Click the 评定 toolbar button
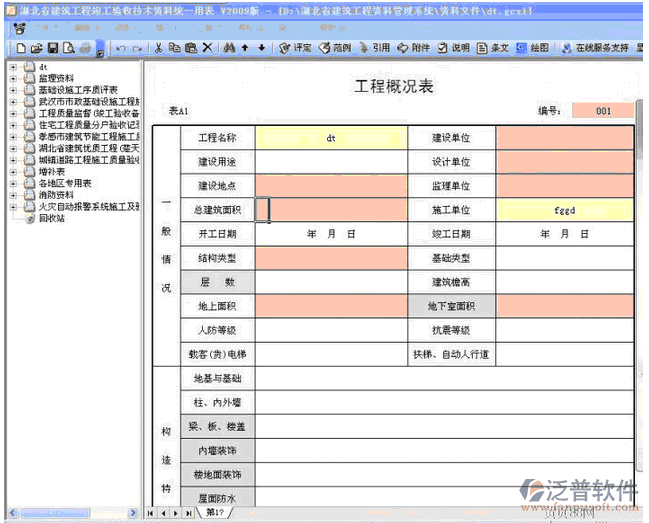649x523 pixels. point(295,47)
